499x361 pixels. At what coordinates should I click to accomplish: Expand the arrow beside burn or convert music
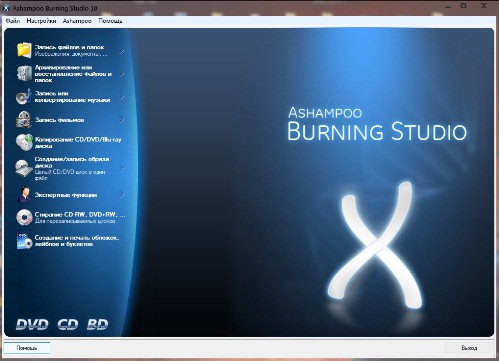(x=122, y=97)
